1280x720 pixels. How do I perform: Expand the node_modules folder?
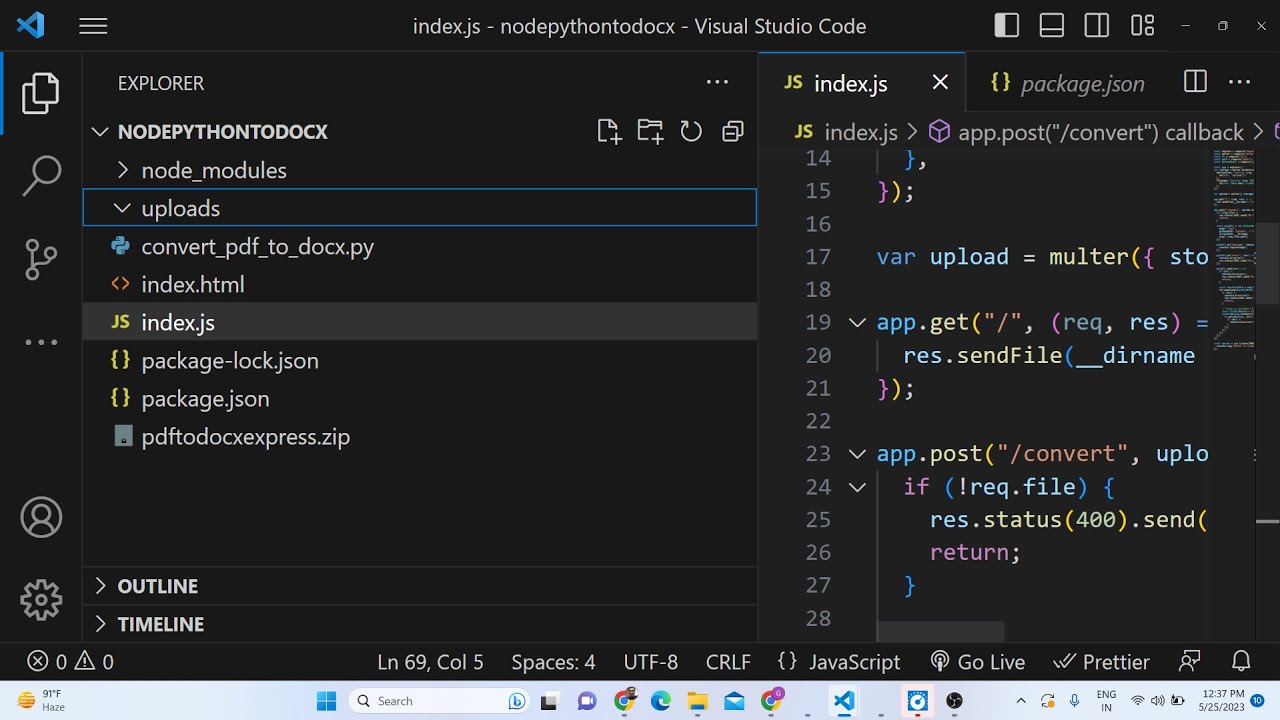pyautogui.click(x=213, y=170)
